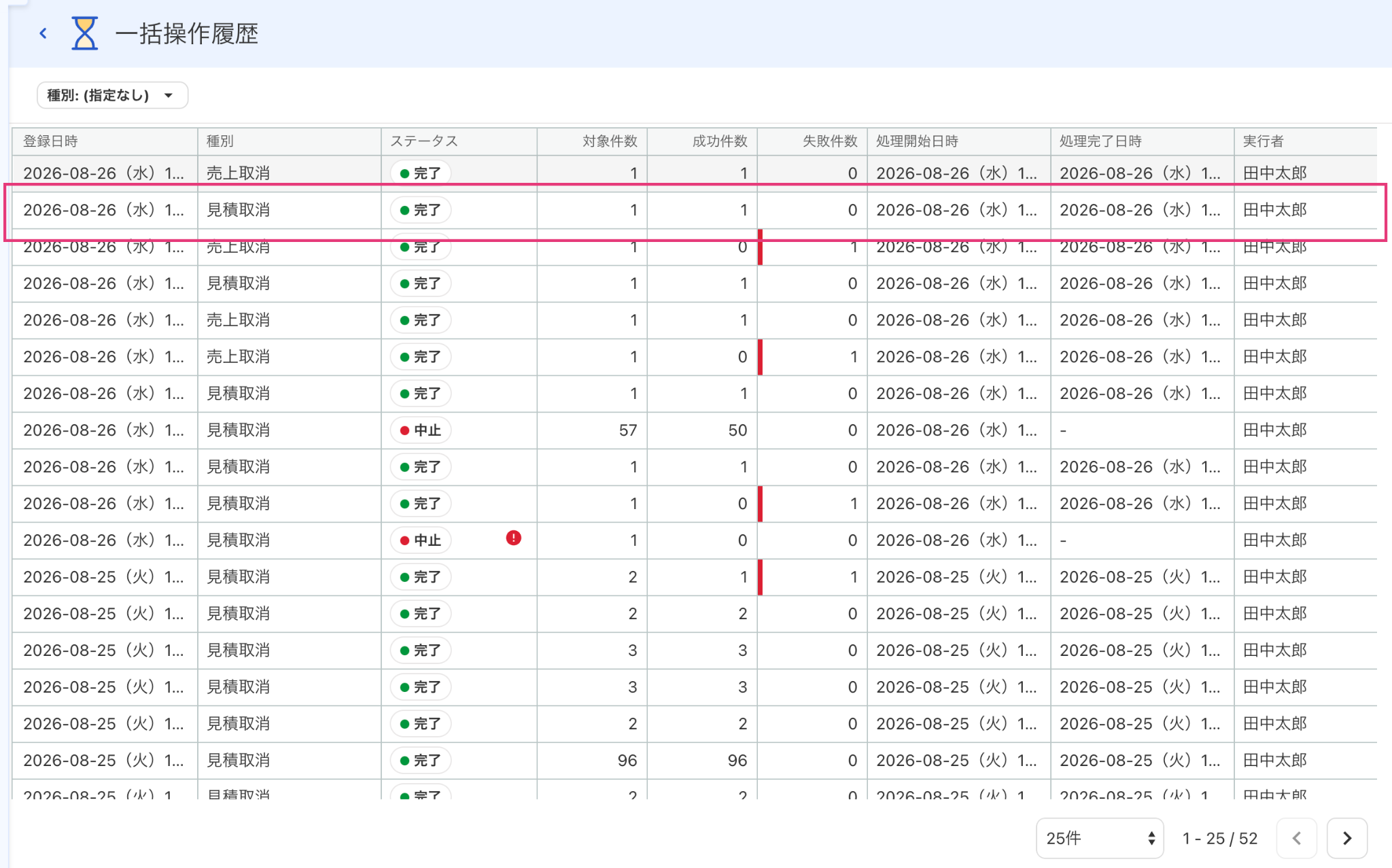Sort by ステータス column header
1392x868 pixels.
459,141
